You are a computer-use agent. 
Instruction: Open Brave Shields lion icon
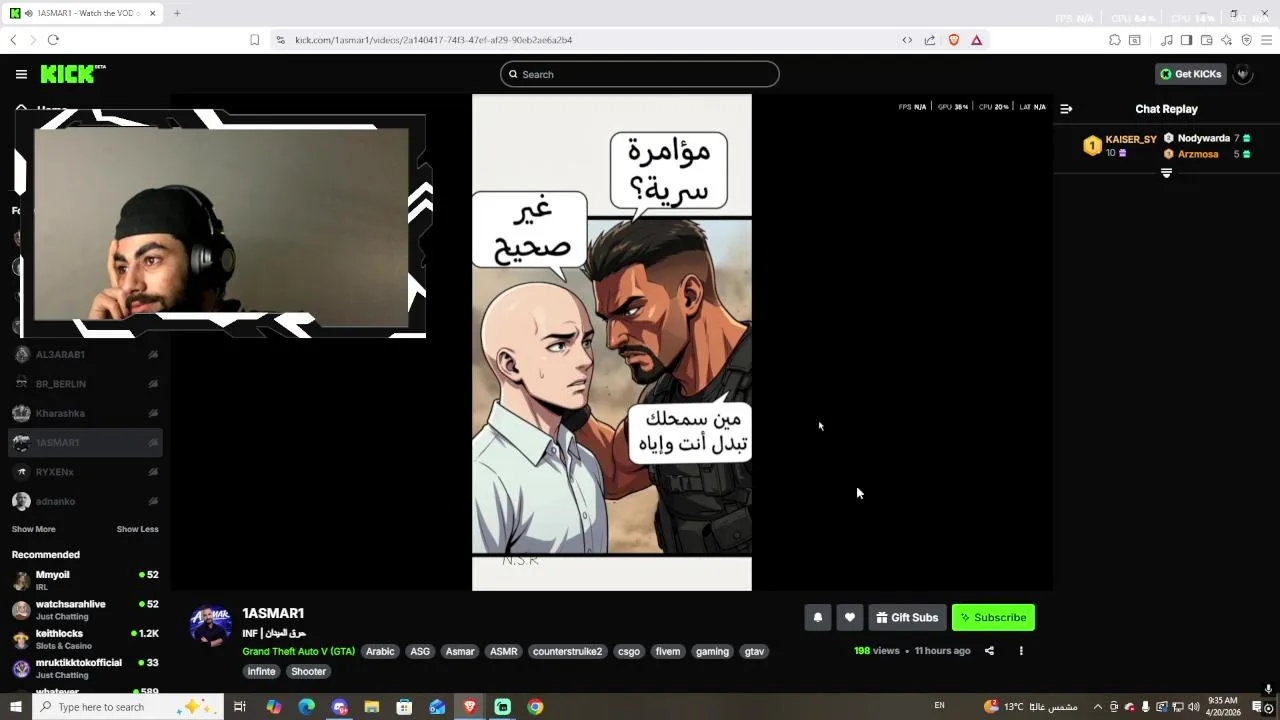coord(954,40)
